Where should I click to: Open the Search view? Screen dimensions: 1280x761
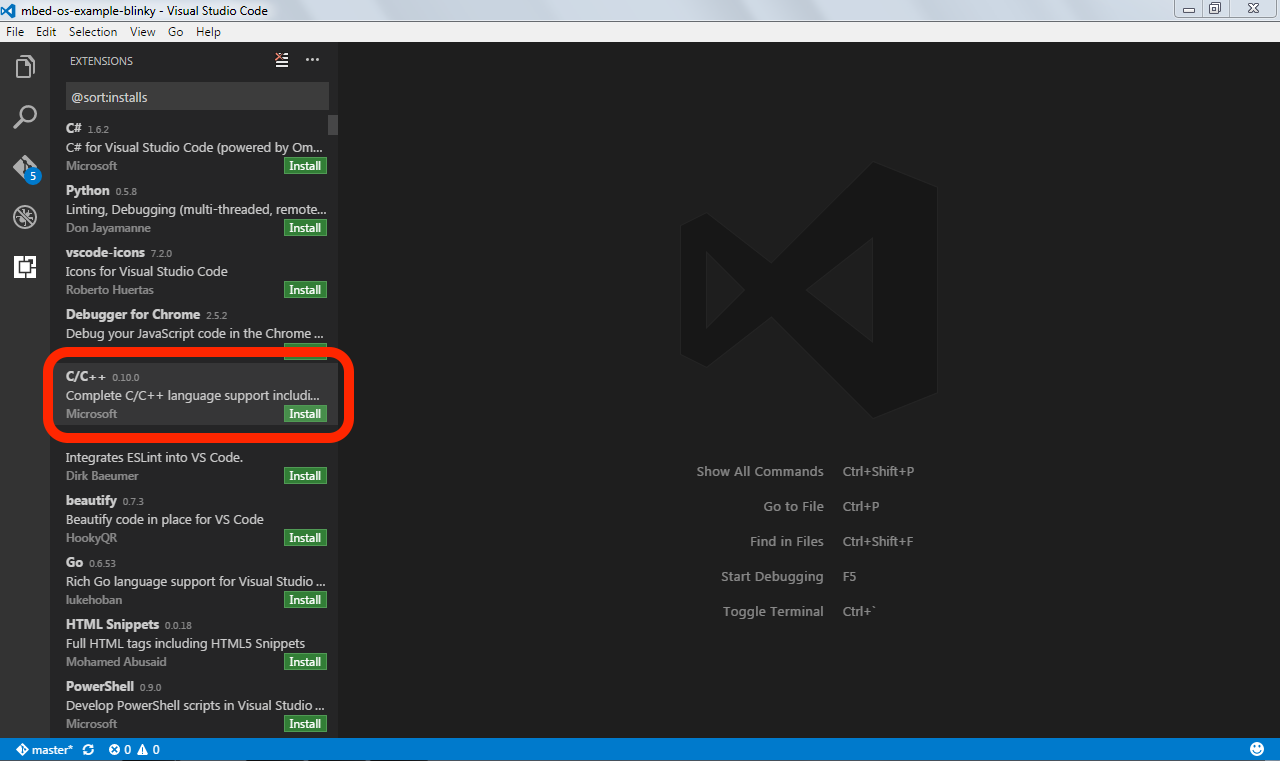click(25, 117)
